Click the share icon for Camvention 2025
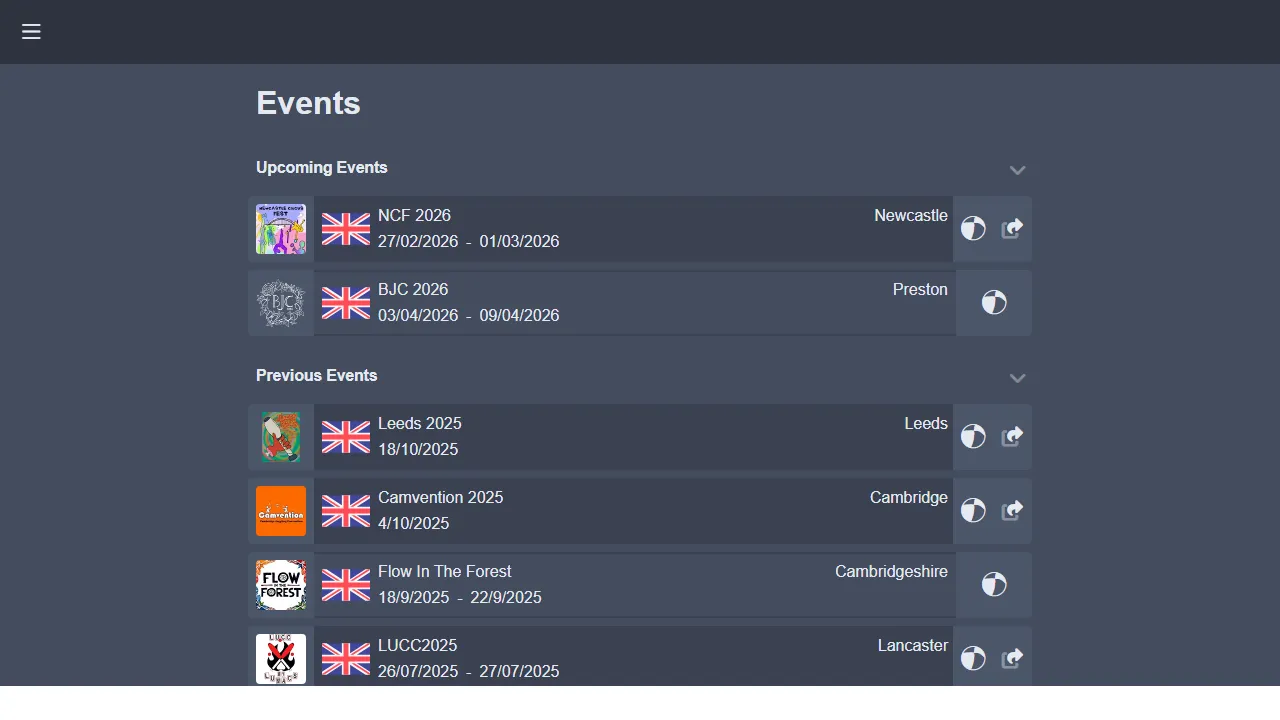Viewport: 1280px width, 720px height. point(1012,510)
